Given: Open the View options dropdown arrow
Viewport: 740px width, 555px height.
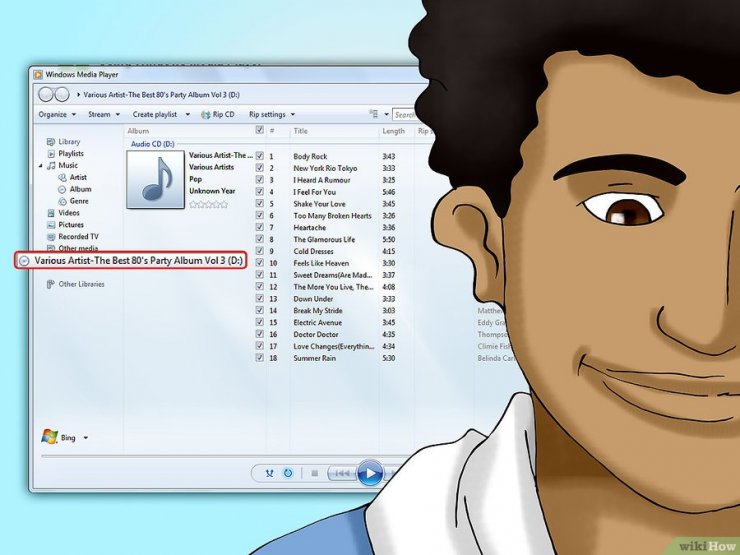Looking at the screenshot, I should pyautogui.click(x=386, y=115).
